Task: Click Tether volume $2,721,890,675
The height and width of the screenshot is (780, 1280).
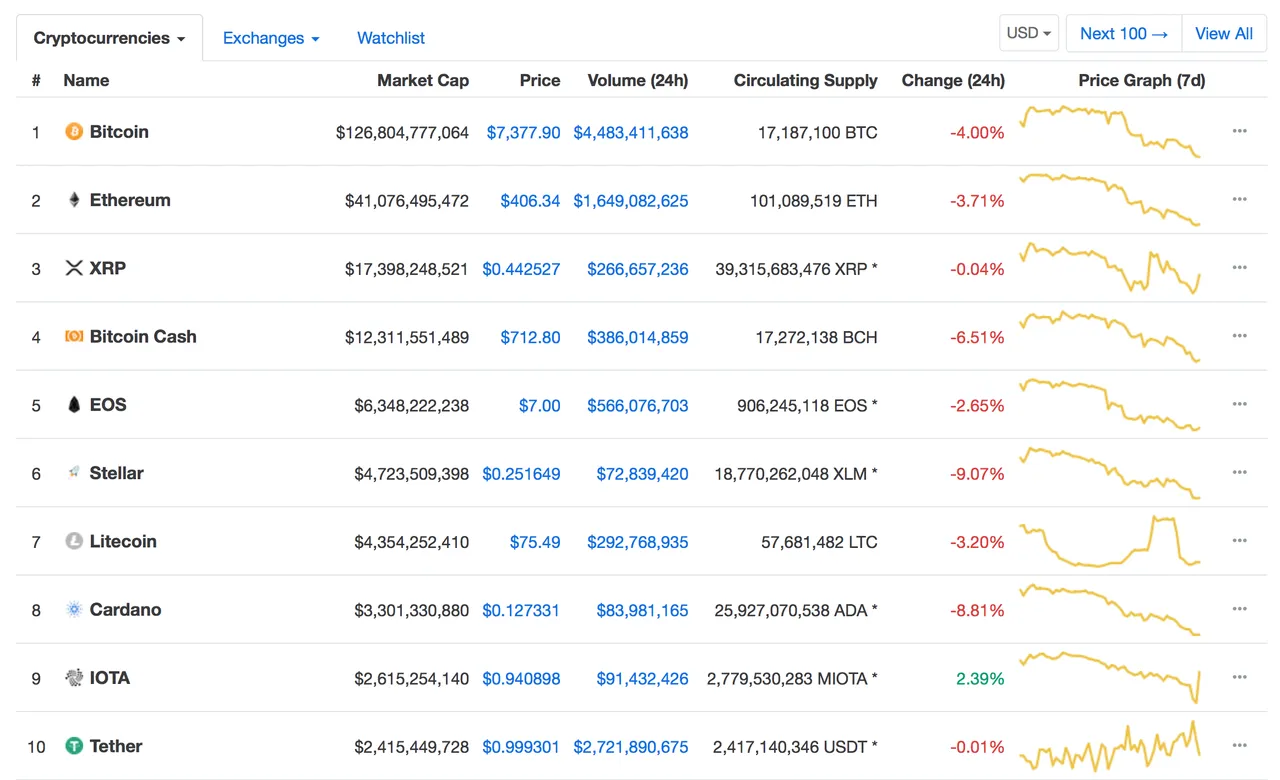Action: tap(631, 747)
